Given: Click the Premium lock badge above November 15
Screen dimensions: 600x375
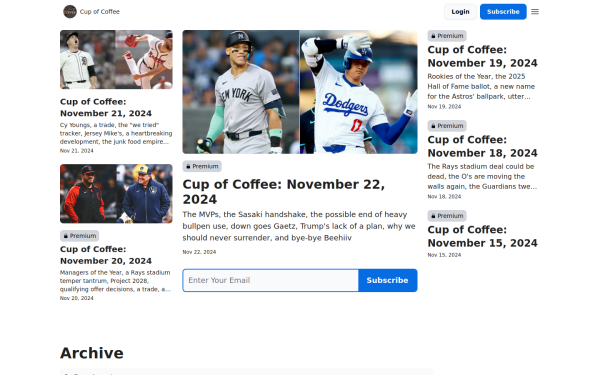Looking at the screenshot, I should (447, 216).
